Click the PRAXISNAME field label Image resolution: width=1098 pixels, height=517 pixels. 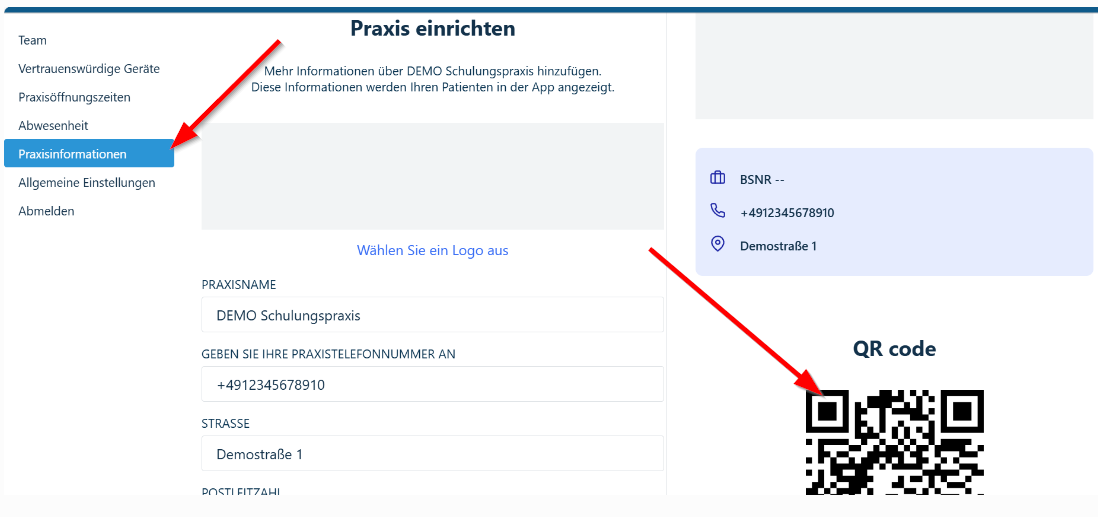click(239, 285)
